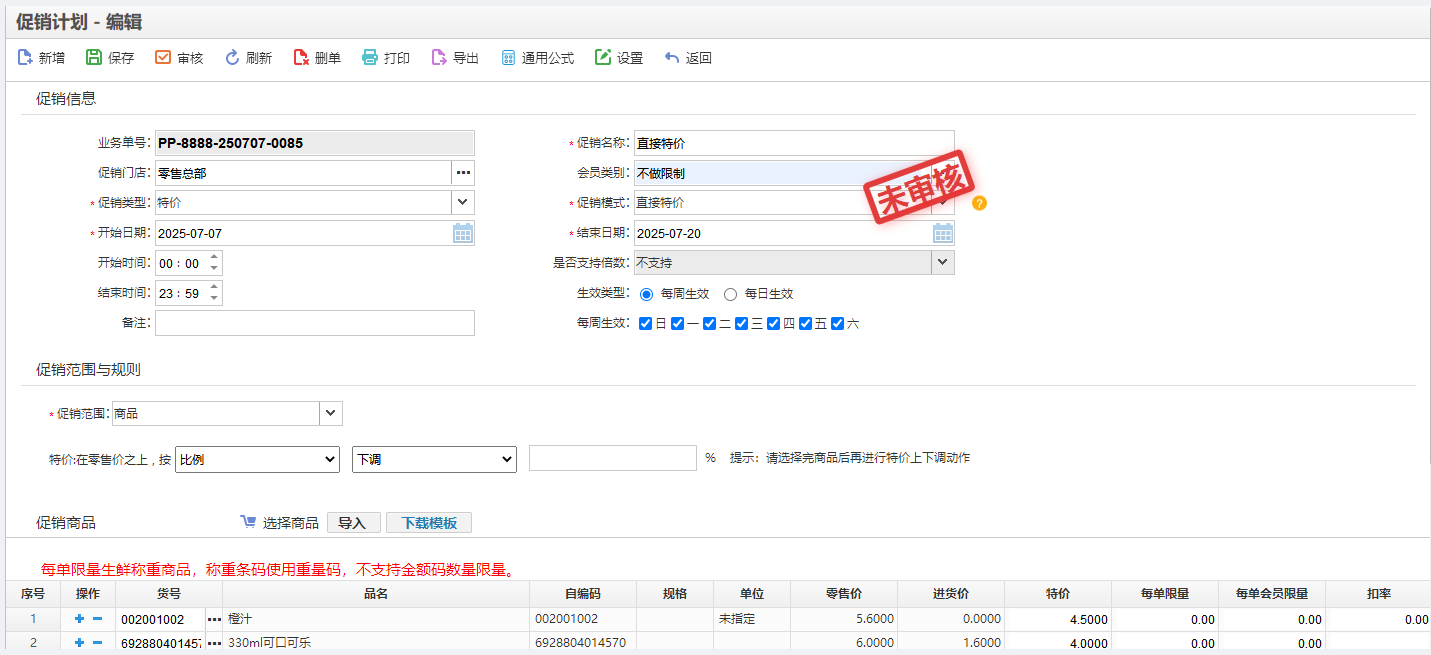Open the 是否支持倍数 dropdown
1431x655 pixels.
tap(943, 262)
